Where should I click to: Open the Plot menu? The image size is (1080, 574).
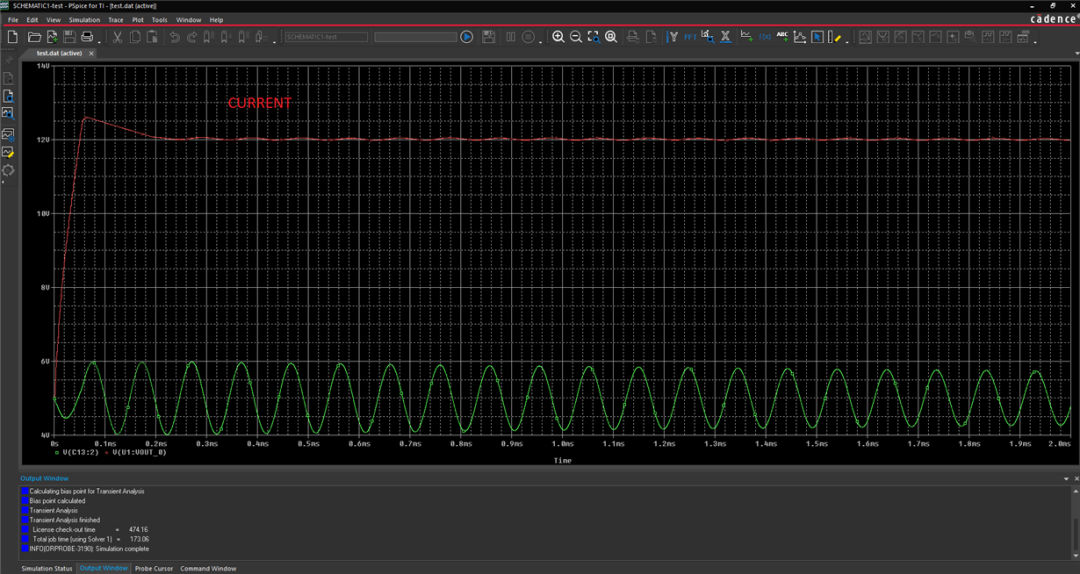[x=138, y=20]
